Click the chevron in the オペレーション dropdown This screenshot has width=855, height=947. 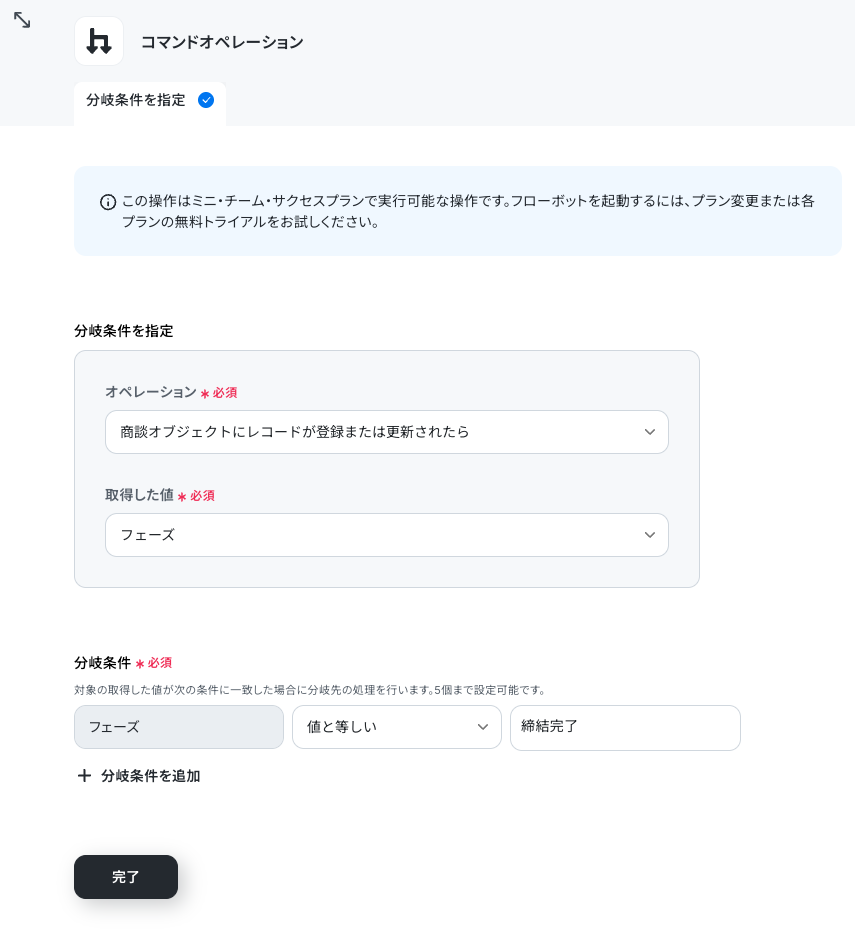click(650, 432)
